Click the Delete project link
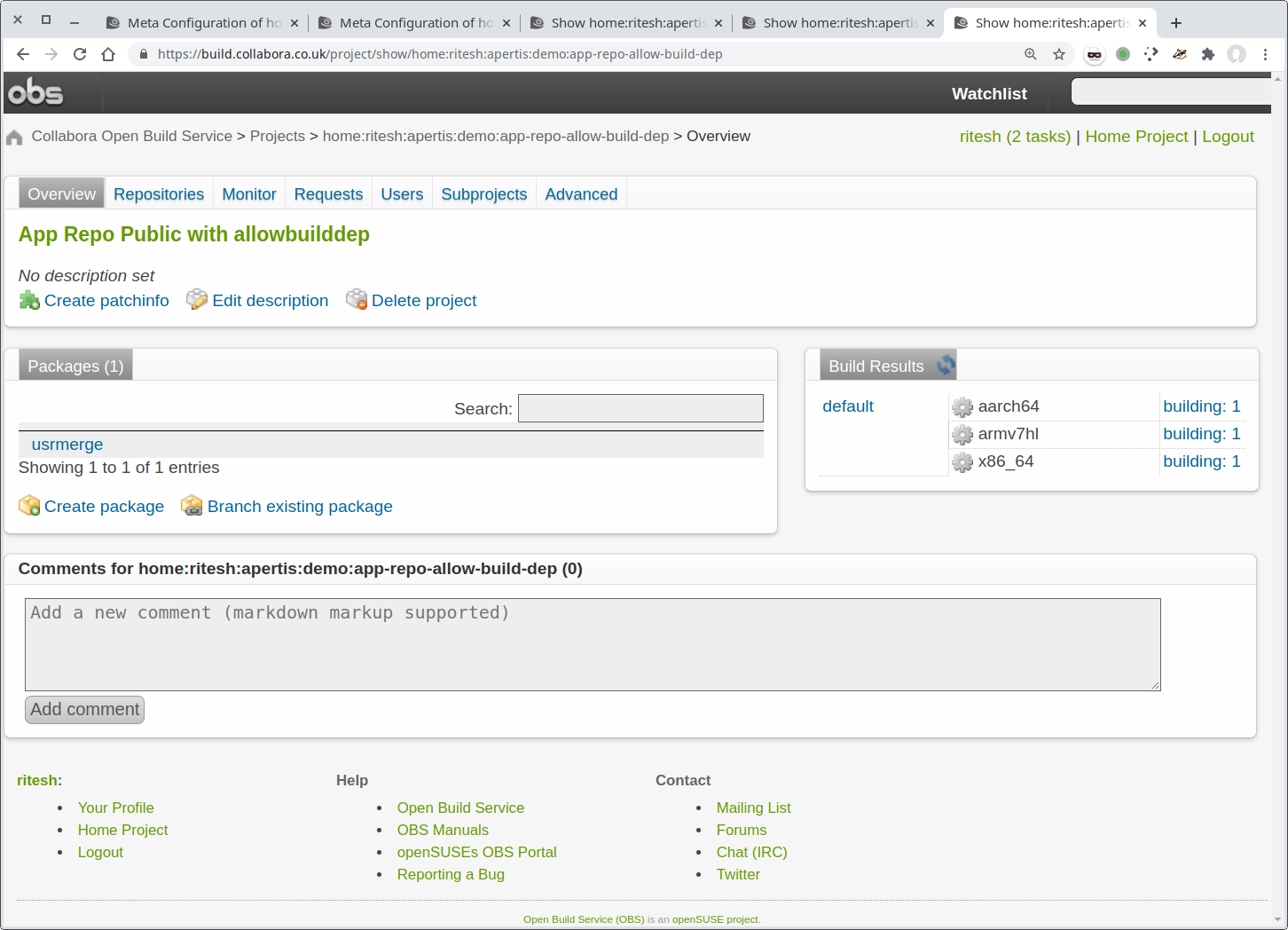 424,301
